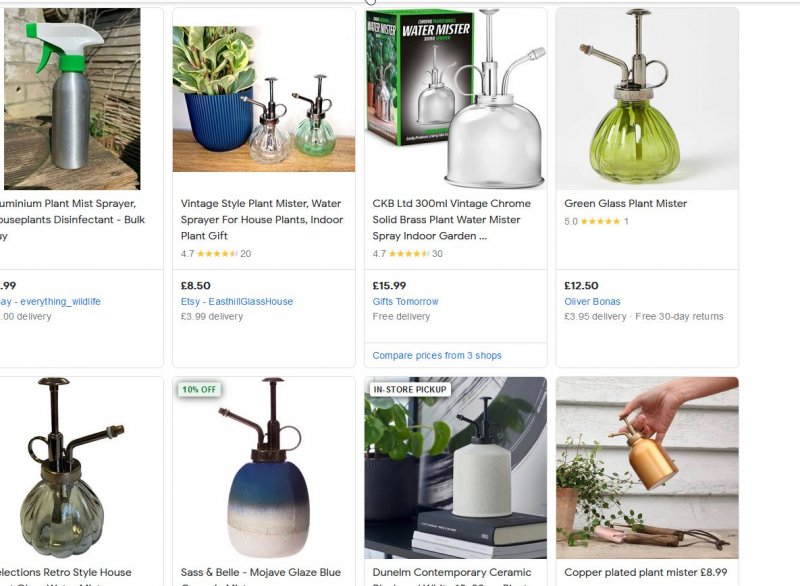800x586 pixels.
Task: Visit the Oliver Bonas seller link
Action: click(x=592, y=301)
